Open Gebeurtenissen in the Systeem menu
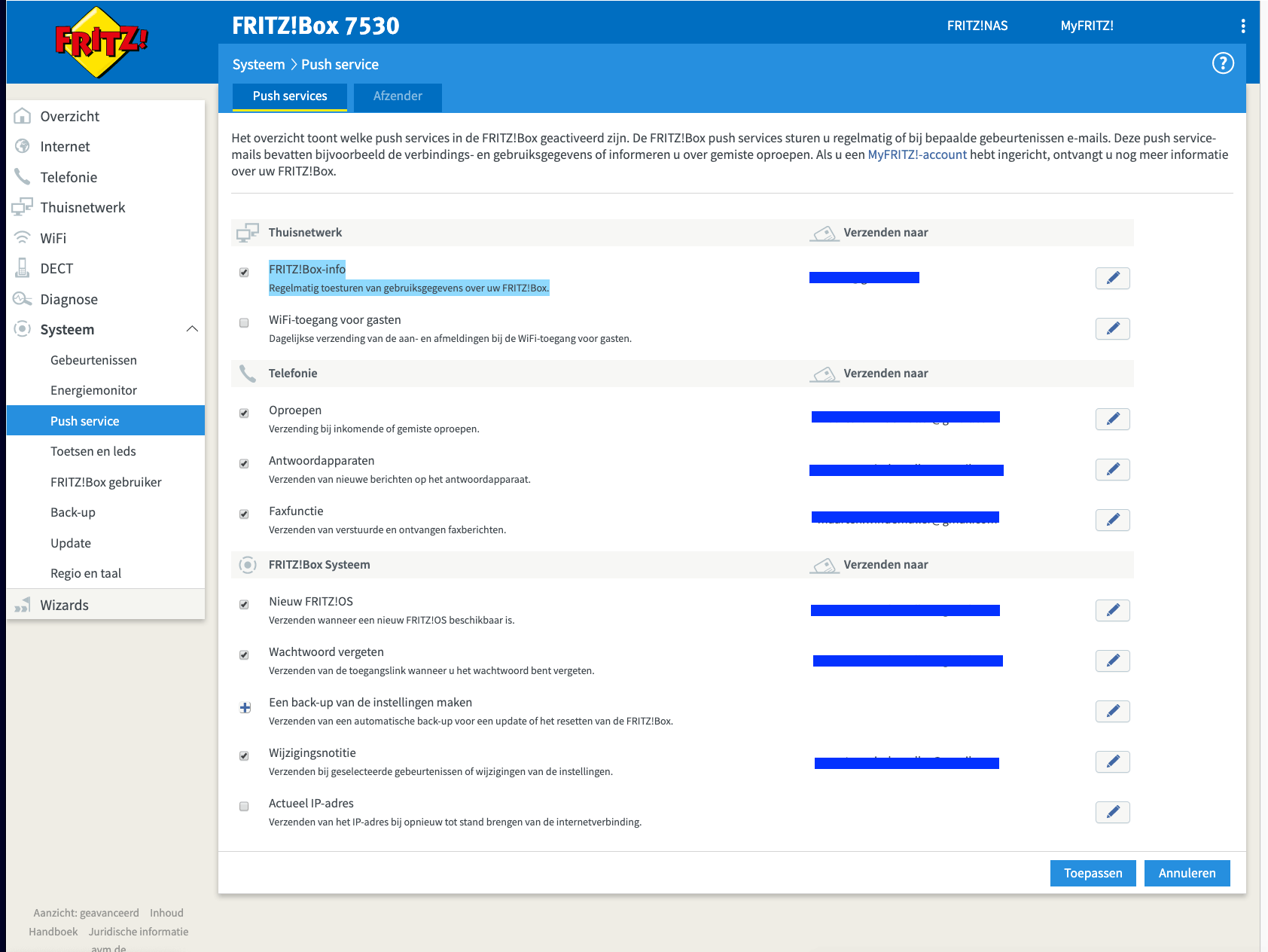Viewport: 1268px width, 952px height. click(94, 360)
